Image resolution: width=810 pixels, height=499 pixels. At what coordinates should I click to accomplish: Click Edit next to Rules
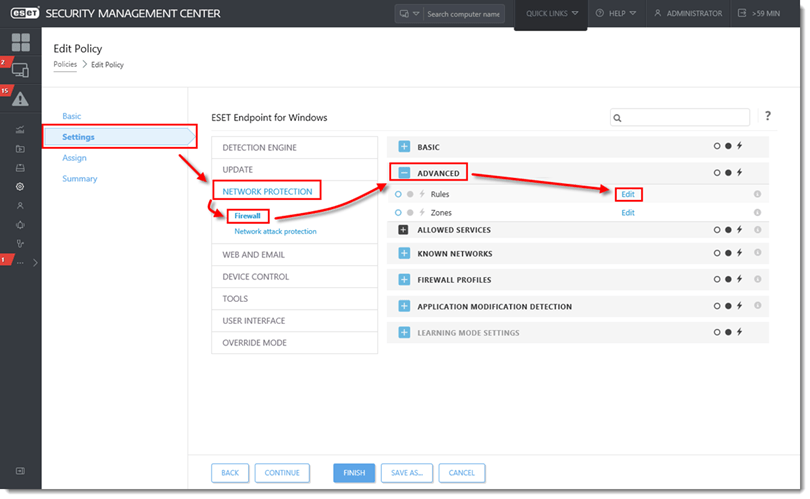[628, 194]
